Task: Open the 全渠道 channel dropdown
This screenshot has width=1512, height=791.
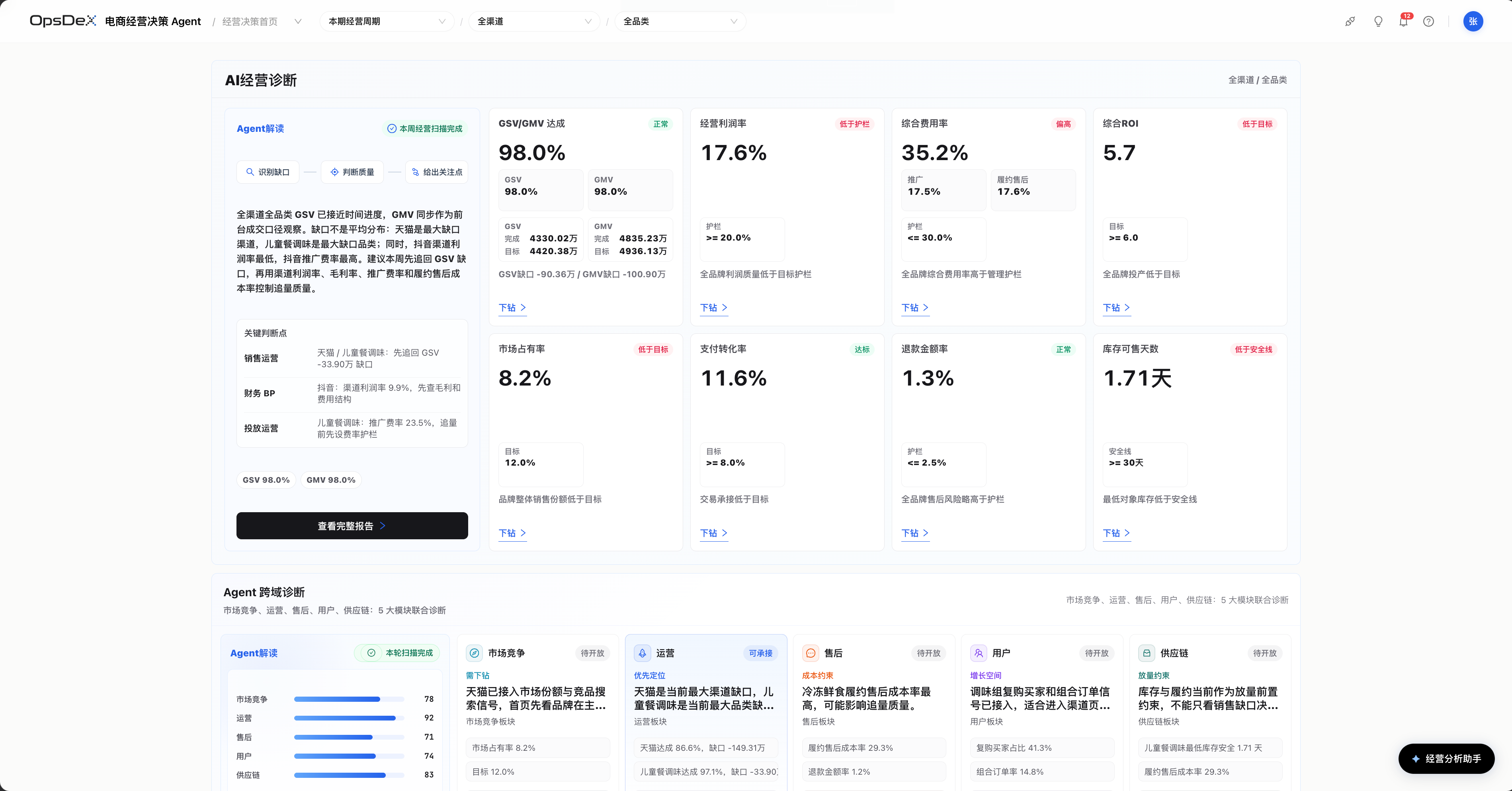Action: 534,21
